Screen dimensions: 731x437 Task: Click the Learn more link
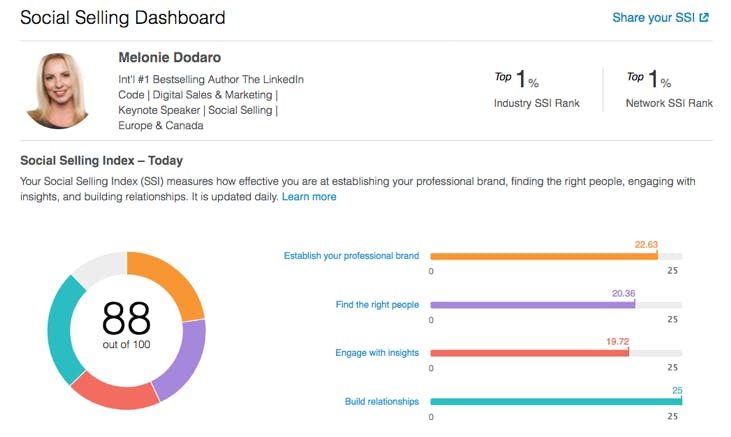[x=309, y=197]
